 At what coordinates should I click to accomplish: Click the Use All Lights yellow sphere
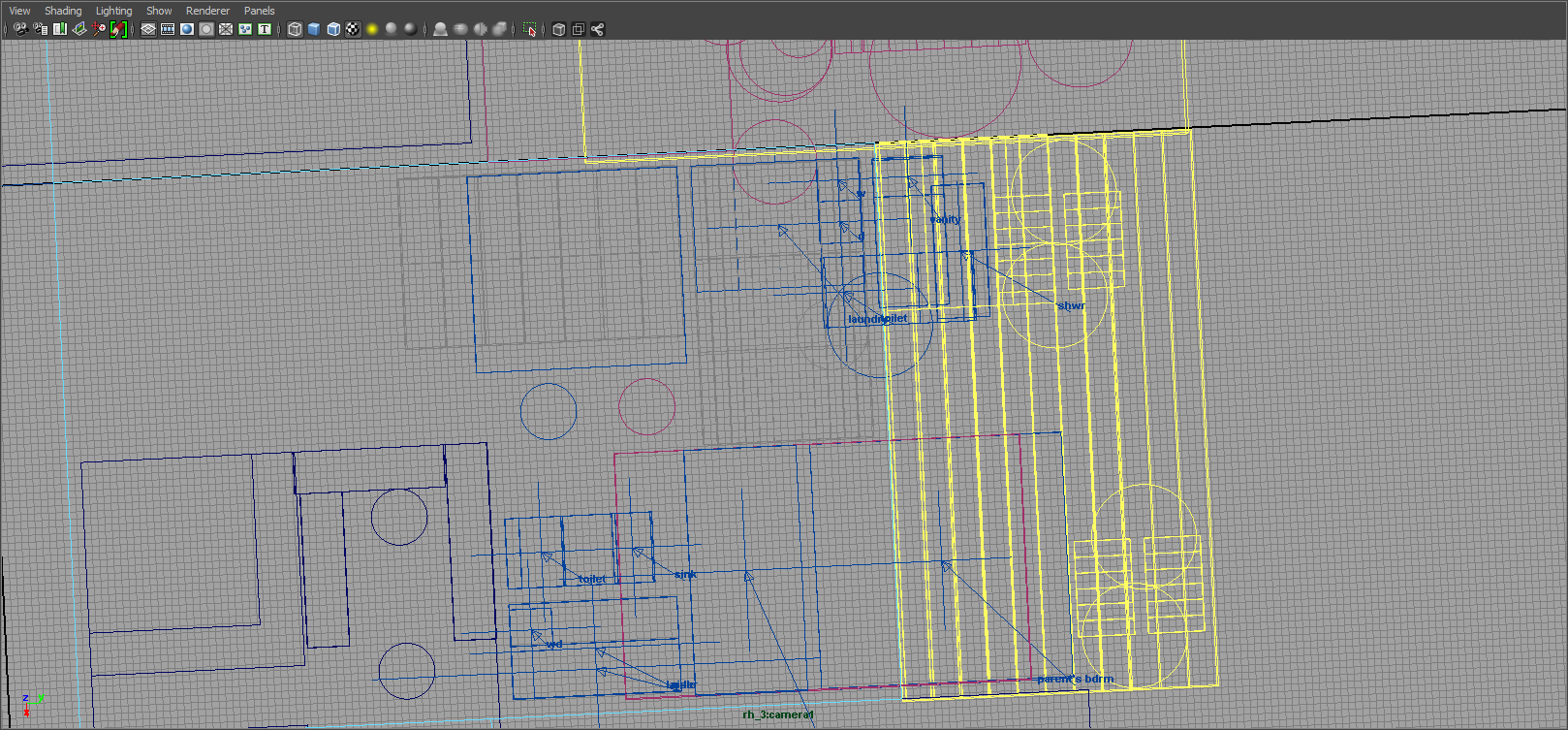(372, 29)
